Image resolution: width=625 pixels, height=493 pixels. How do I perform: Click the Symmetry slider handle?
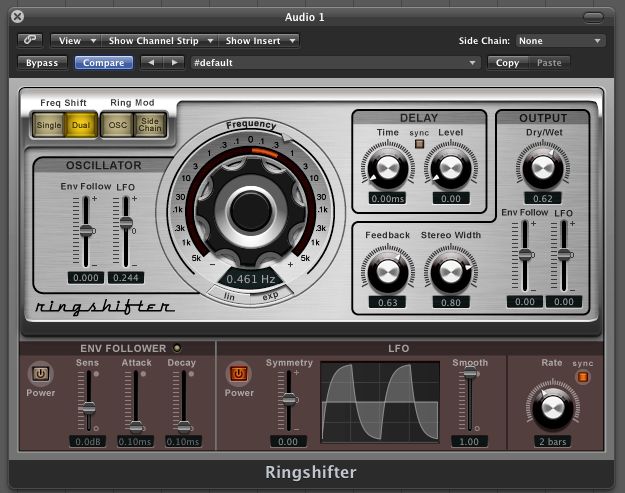tap(289, 399)
